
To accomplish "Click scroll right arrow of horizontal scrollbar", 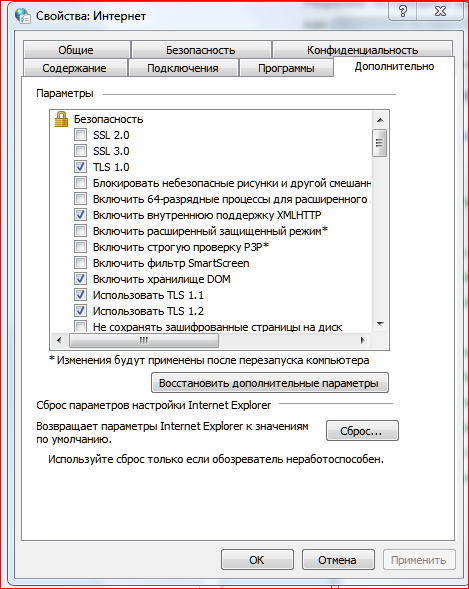I will pyautogui.click(x=362, y=340).
